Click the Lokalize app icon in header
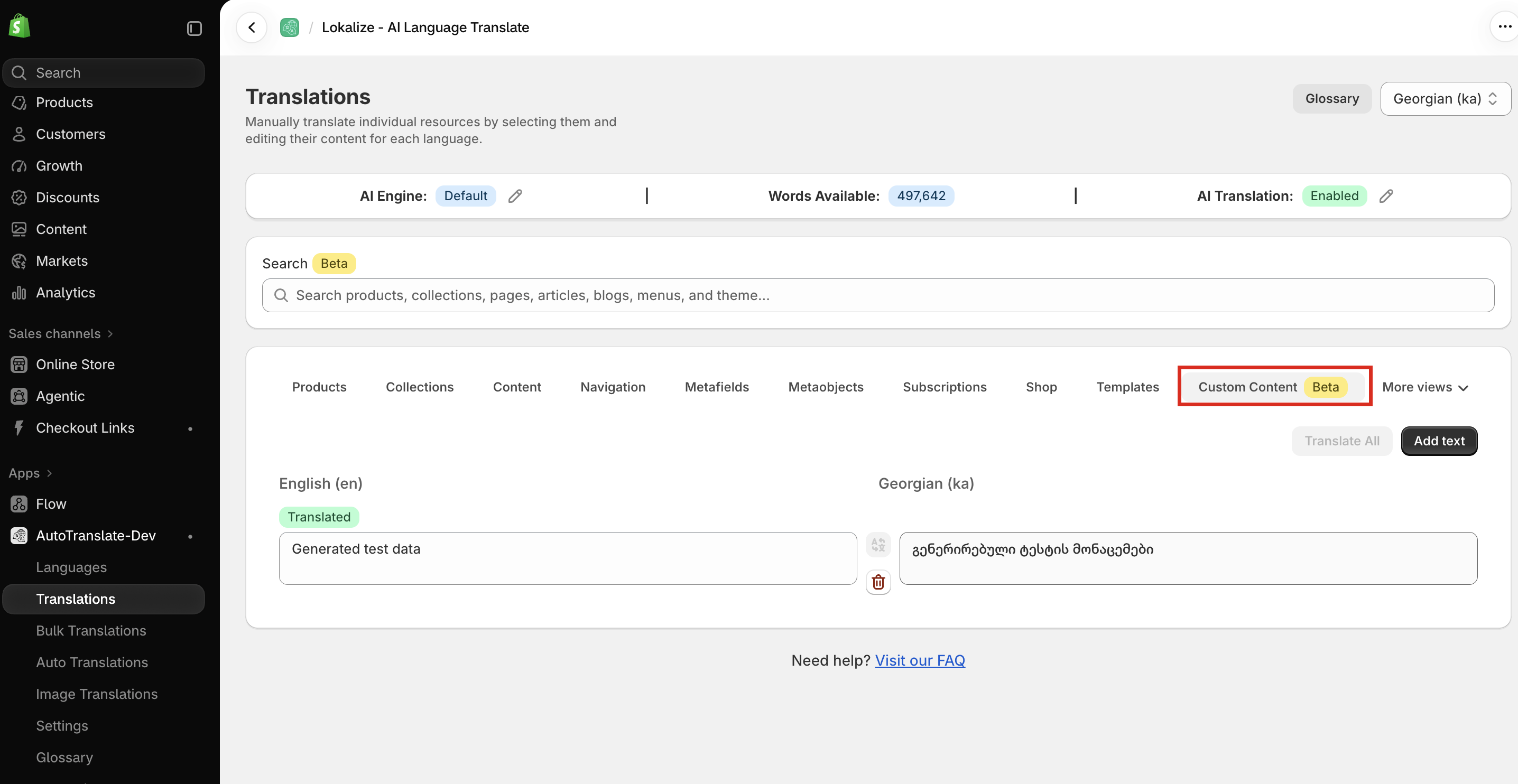This screenshot has height=784, width=1518. click(x=289, y=27)
